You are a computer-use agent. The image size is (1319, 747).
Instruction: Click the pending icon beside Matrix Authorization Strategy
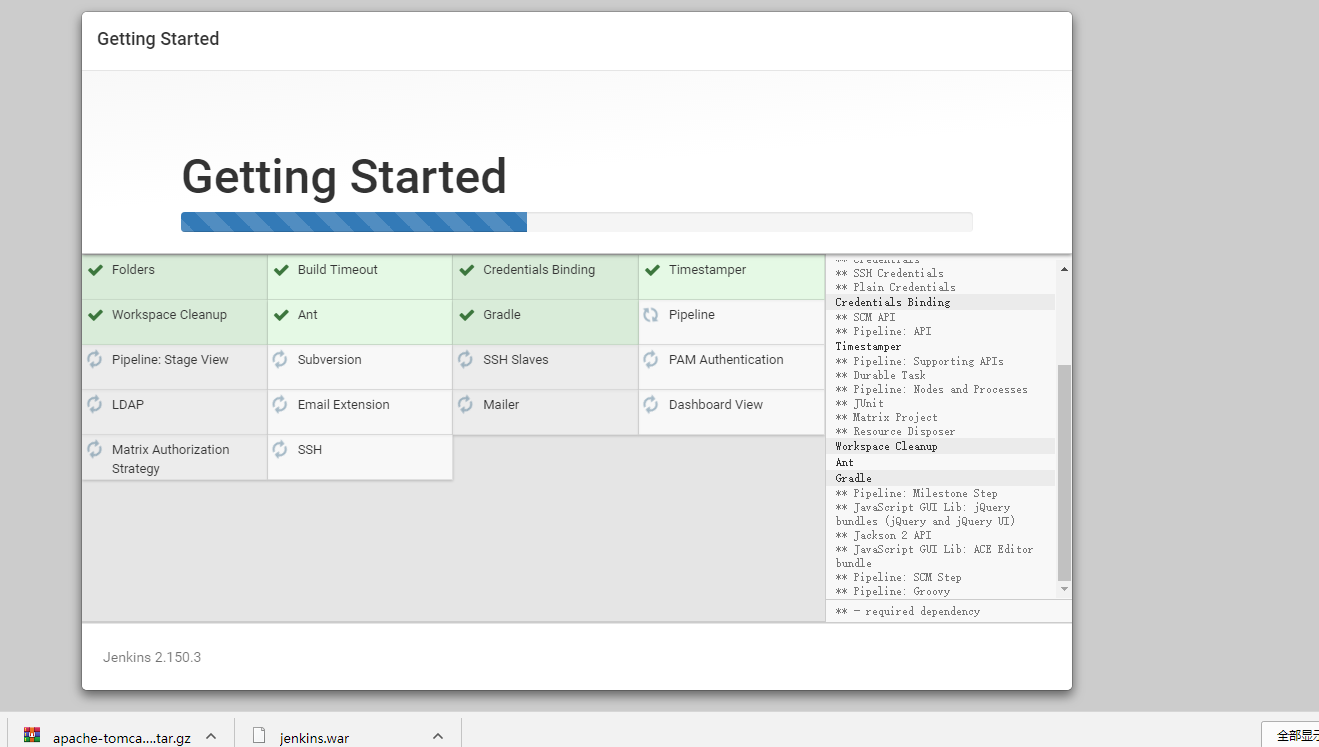(x=94, y=449)
